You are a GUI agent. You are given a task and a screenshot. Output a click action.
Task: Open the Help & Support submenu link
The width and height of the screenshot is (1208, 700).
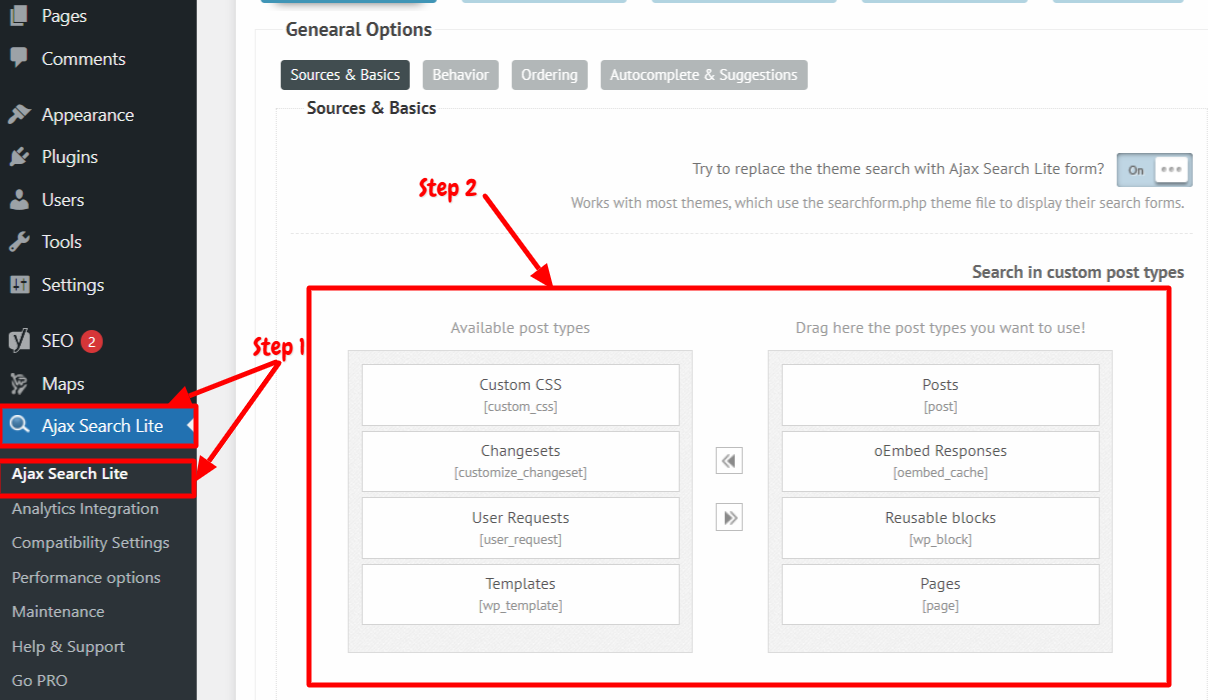pyautogui.click(x=69, y=647)
